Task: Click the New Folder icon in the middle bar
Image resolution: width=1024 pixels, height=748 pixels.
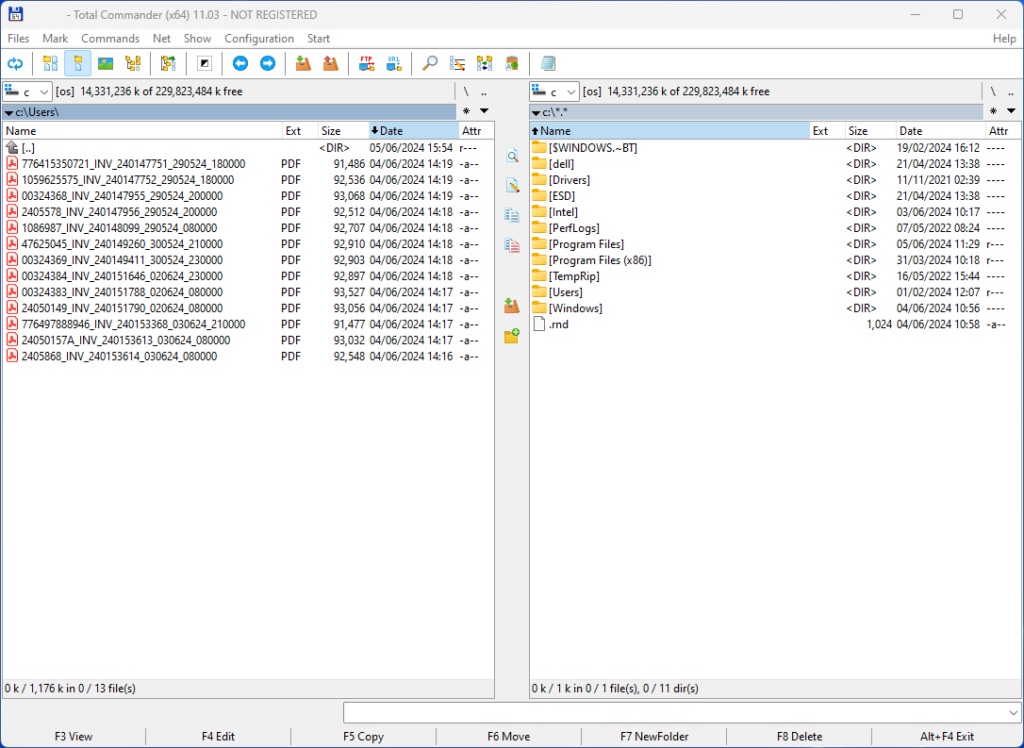Action: (512, 336)
